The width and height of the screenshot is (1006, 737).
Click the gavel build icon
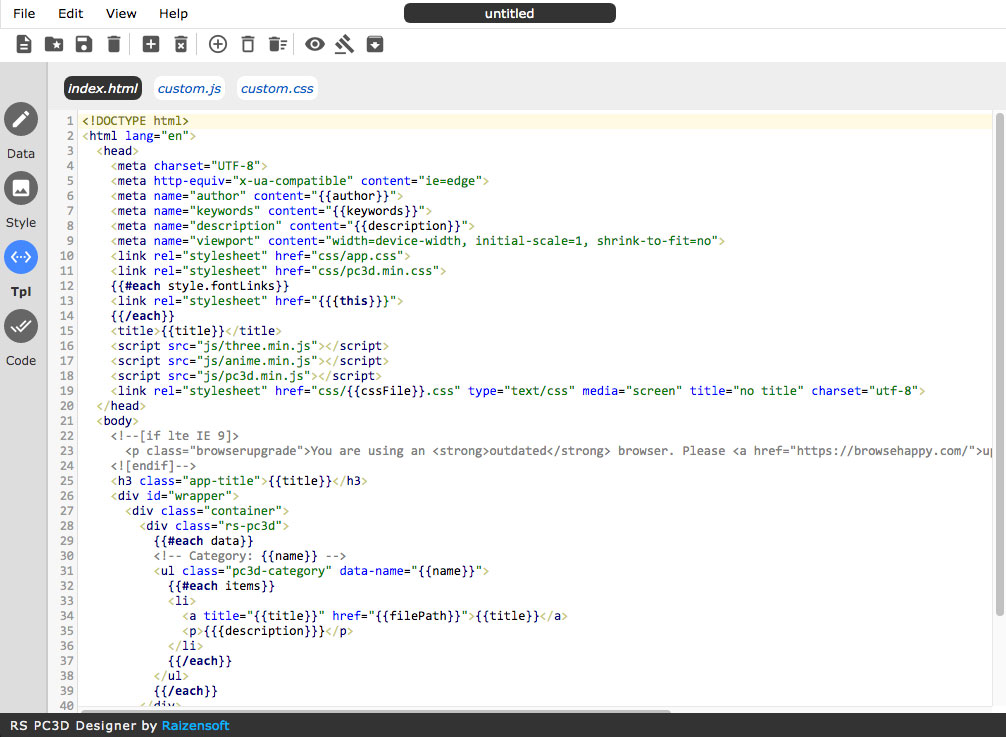click(x=345, y=44)
